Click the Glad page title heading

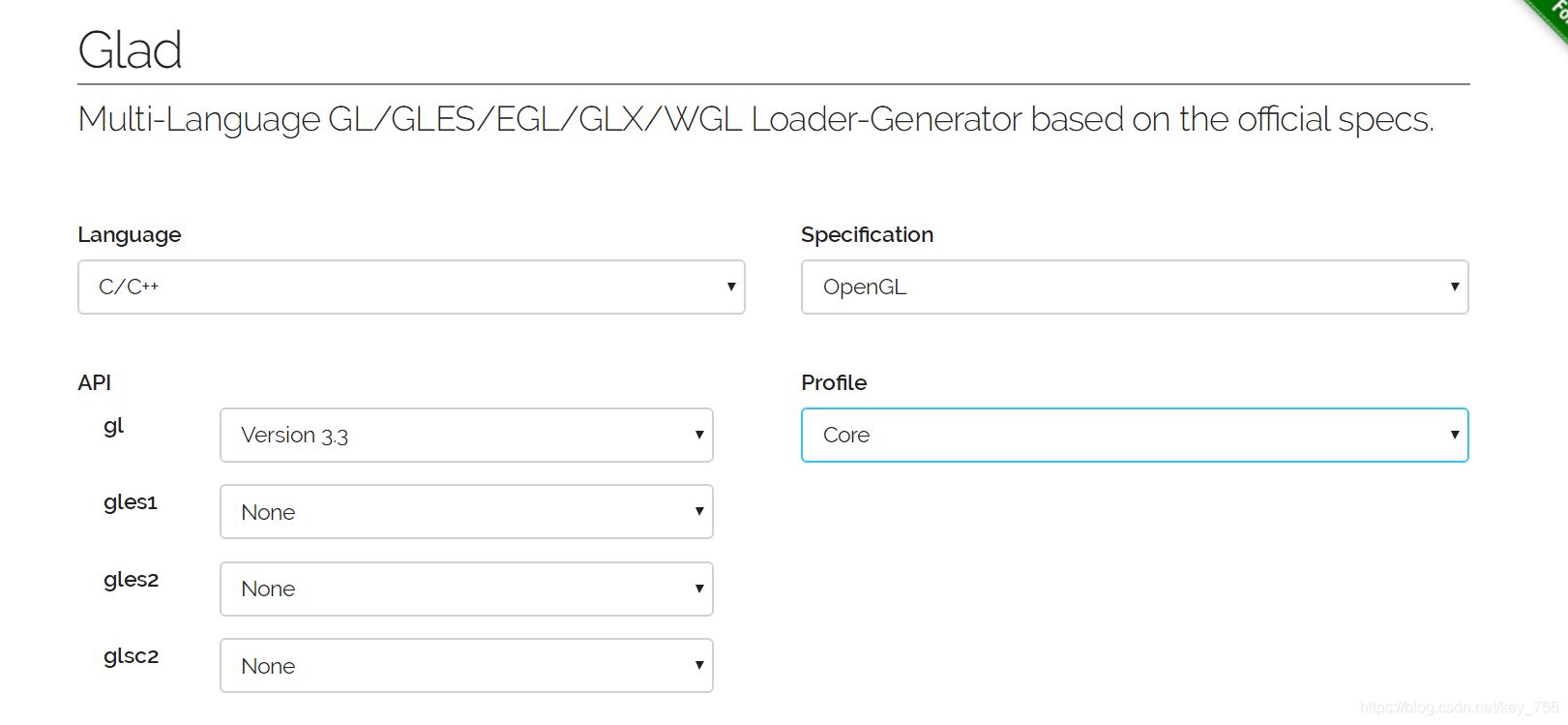coord(130,49)
